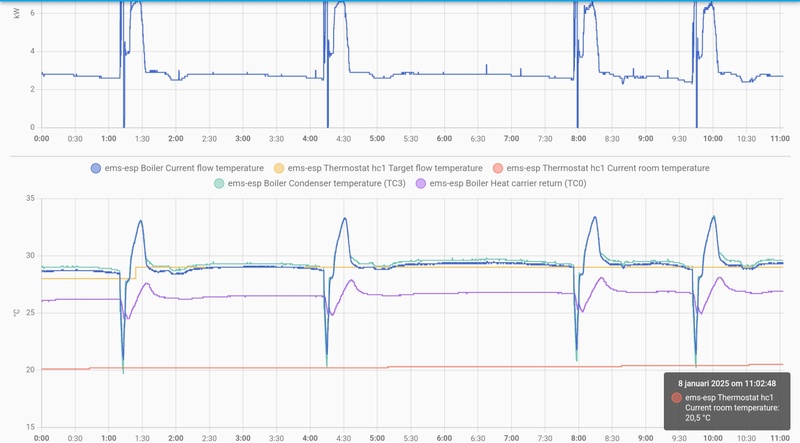The image size is (800, 443).
Task: Toggle the Boiler Current flow temperature legend swatch
Action: [96, 168]
